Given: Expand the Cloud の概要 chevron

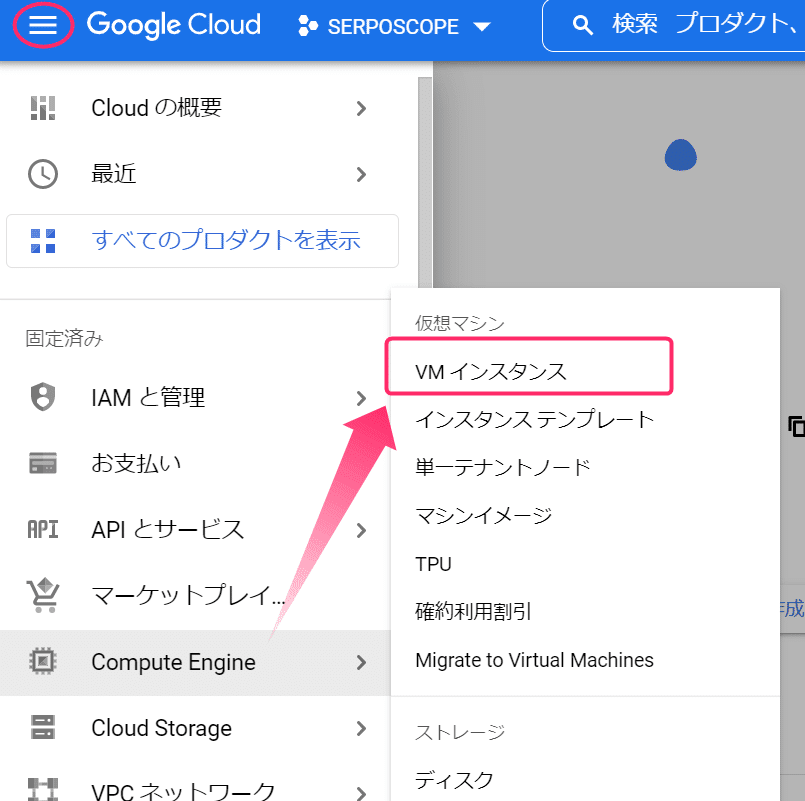Looking at the screenshot, I should pos(361,108).
